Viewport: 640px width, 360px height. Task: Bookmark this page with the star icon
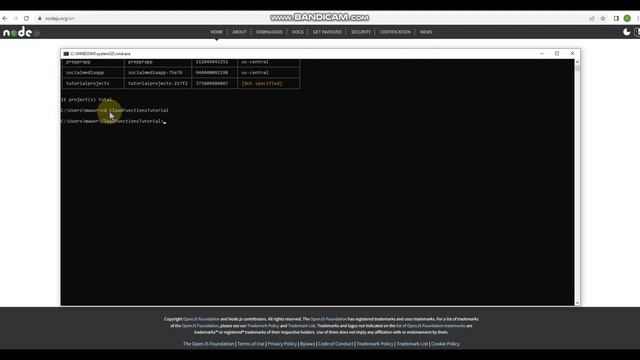coord(603,18)
